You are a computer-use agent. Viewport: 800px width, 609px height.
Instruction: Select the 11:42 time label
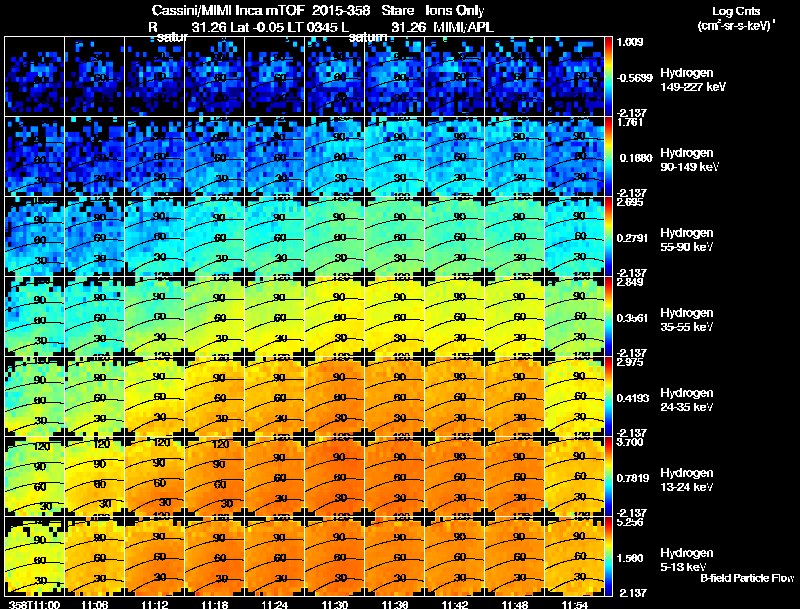click(455, 605)
